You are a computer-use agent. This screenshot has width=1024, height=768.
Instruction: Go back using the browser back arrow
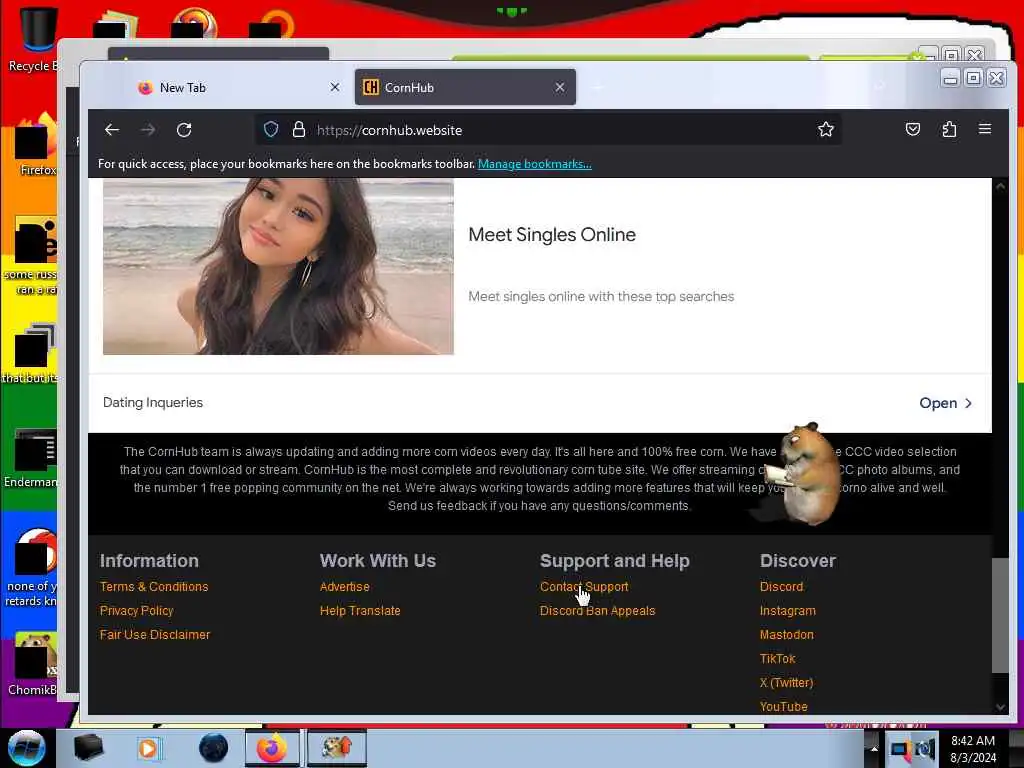click(x=112, y=130)
